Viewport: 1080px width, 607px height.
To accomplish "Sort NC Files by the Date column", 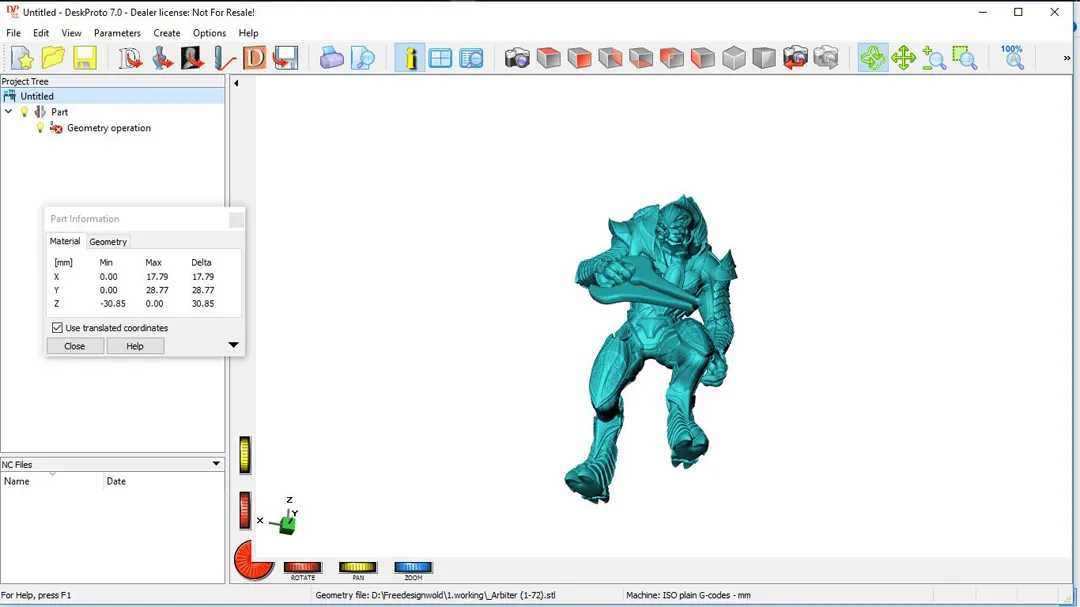I will tap(164, 481).
